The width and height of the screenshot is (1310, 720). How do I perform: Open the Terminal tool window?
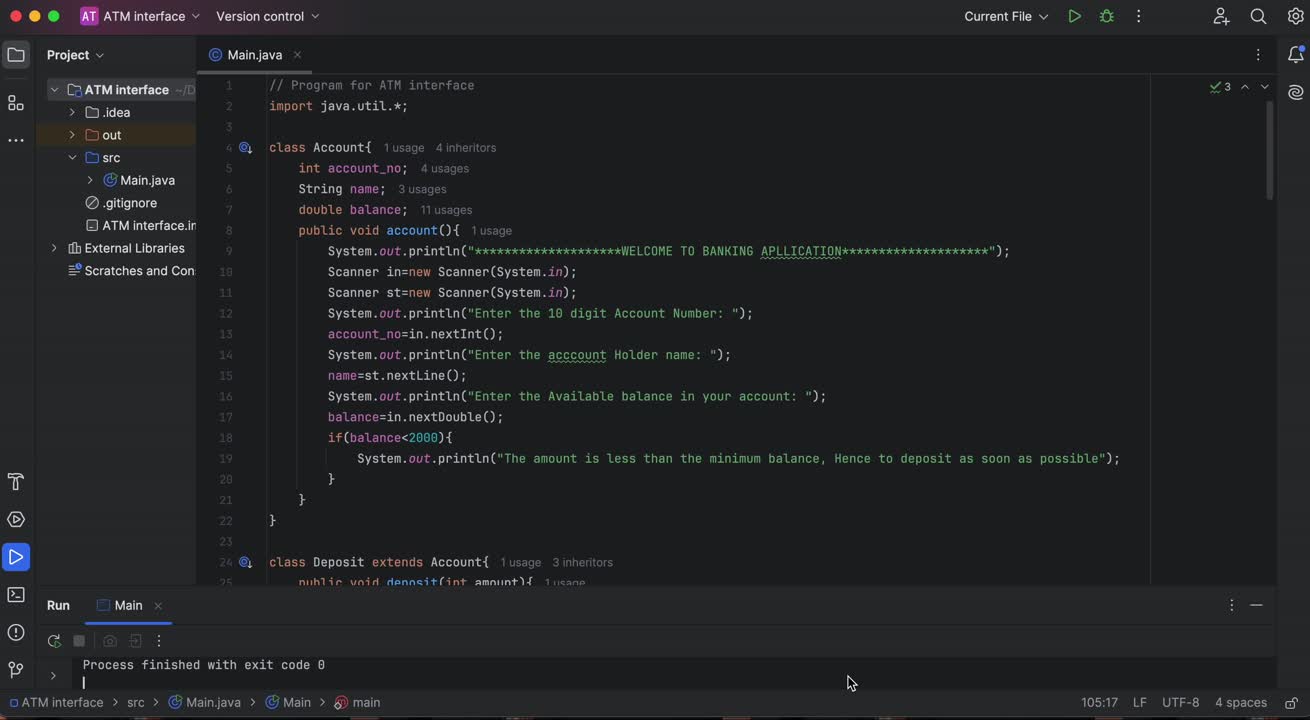(16, 595)
